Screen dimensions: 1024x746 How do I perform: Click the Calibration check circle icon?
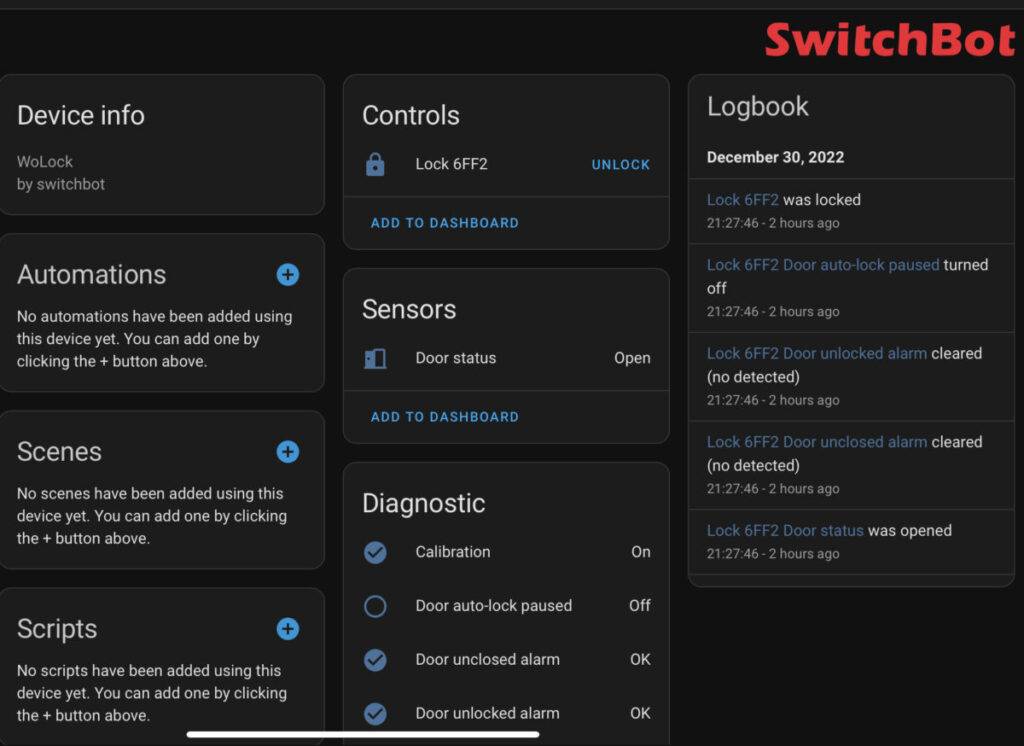tap(375, 552)
